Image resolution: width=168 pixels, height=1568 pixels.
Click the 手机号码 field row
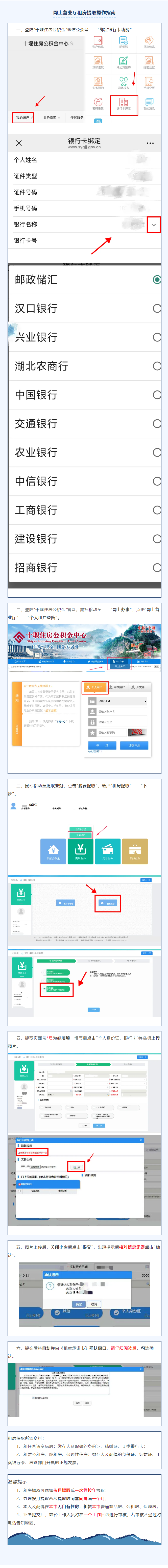coord(84,208)
